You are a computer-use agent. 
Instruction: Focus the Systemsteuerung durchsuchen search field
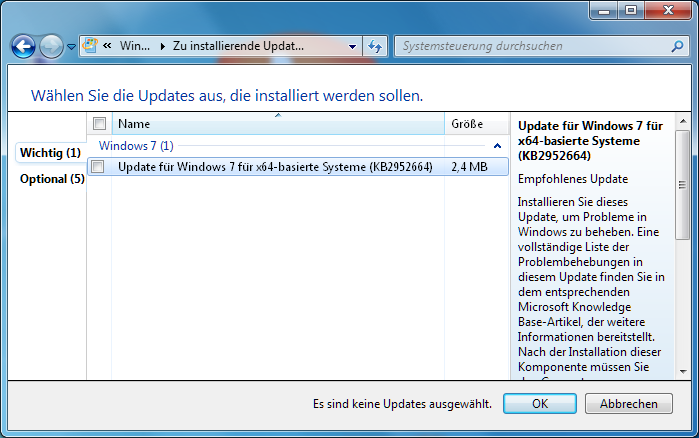point(530,46)
